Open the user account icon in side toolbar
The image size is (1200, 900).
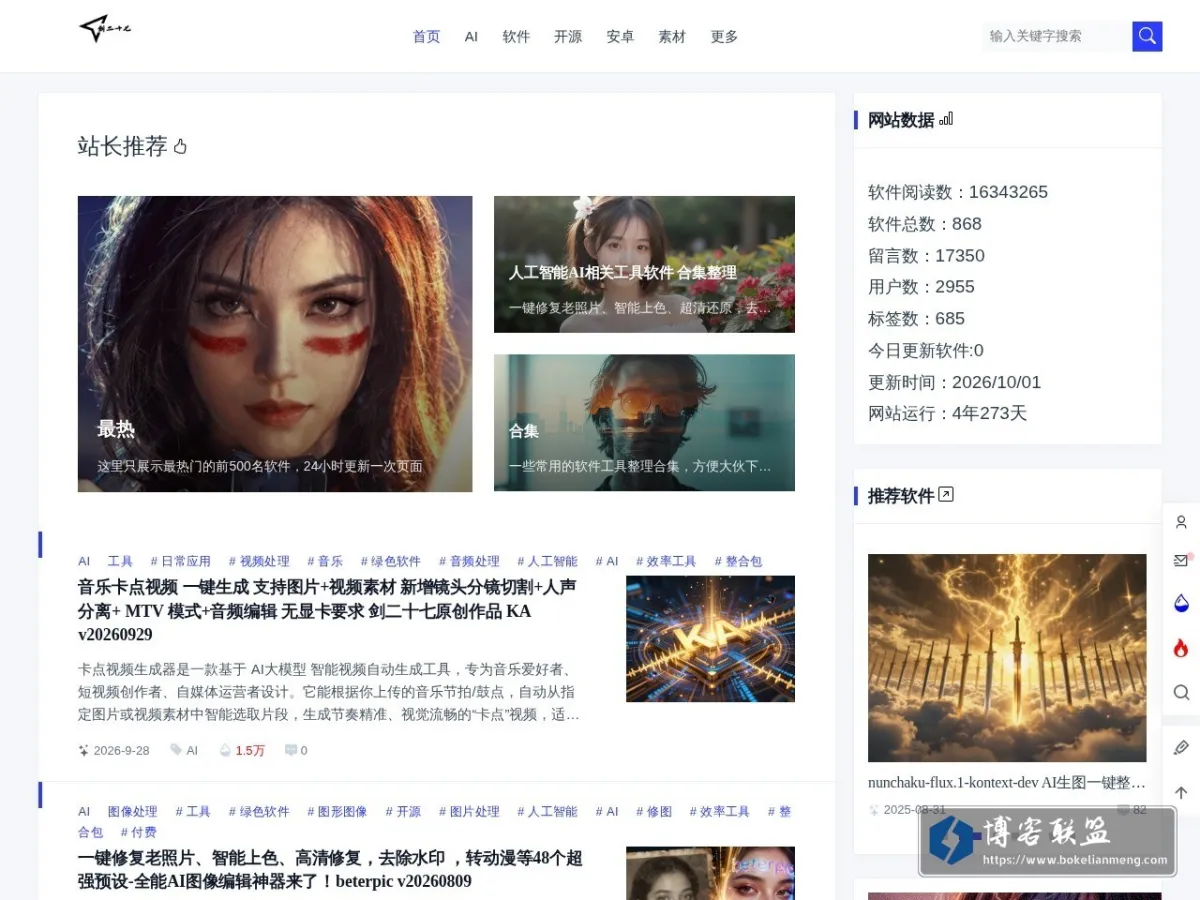[x=1181, y=522]
